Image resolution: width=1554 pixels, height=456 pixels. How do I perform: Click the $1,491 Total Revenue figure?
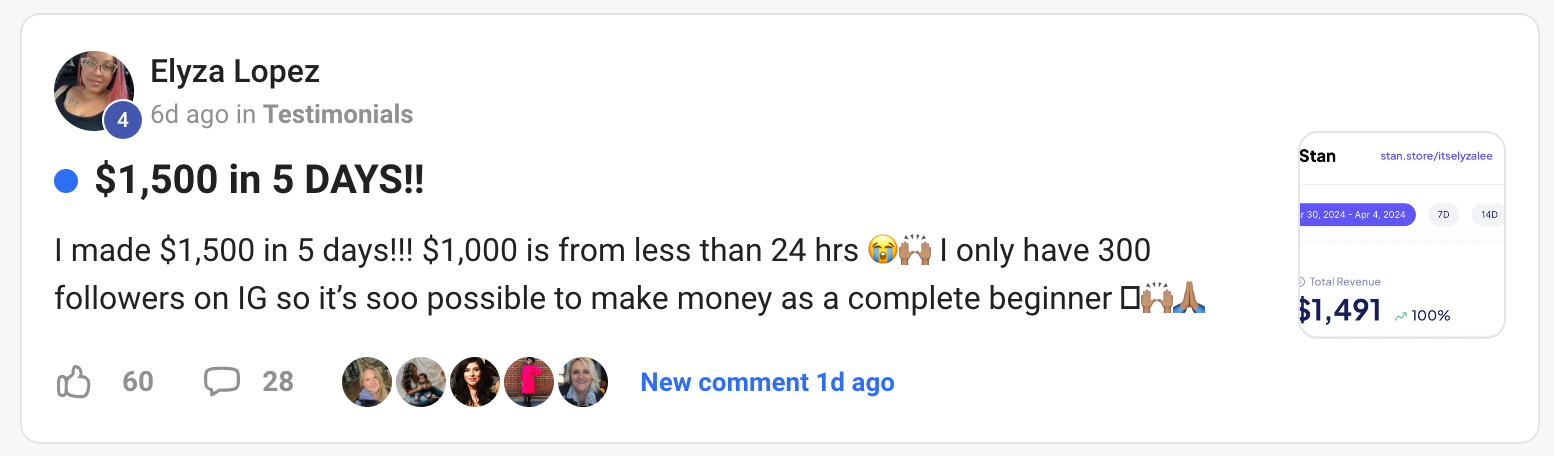(x=1340, y=311)
